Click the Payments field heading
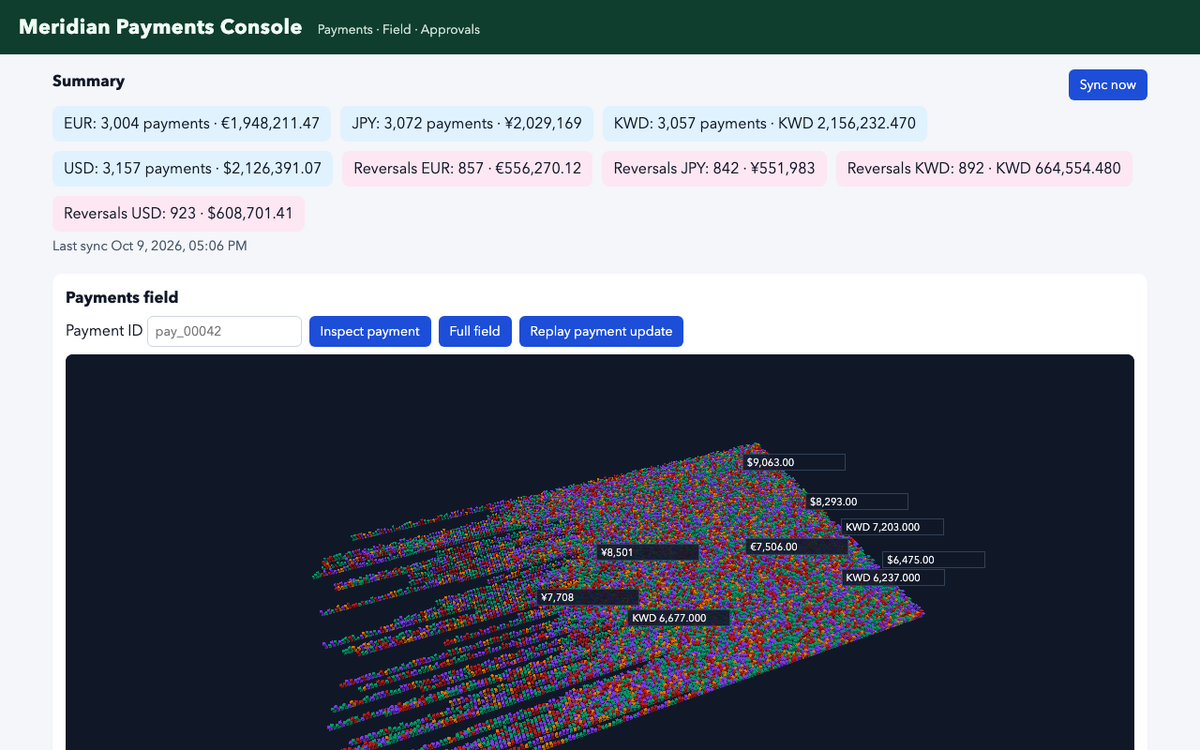The height and width of the screenshot is (750, 1200). tap(122, 297)
